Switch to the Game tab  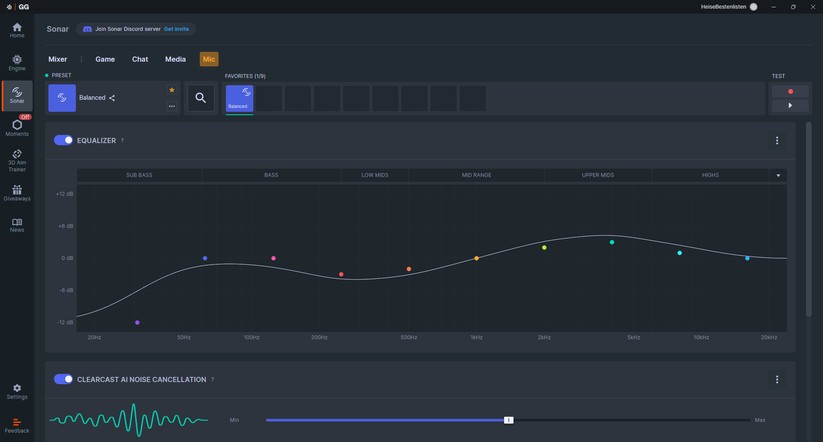tap(105, 59)
